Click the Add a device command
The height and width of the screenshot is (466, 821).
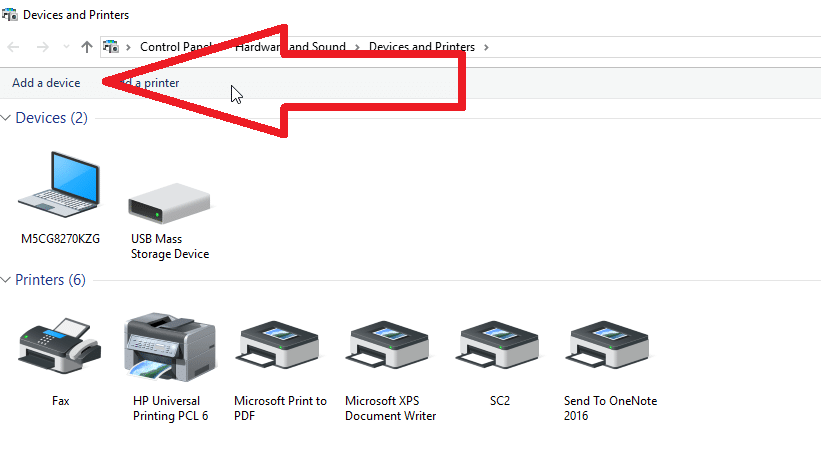tap(46, 83)
